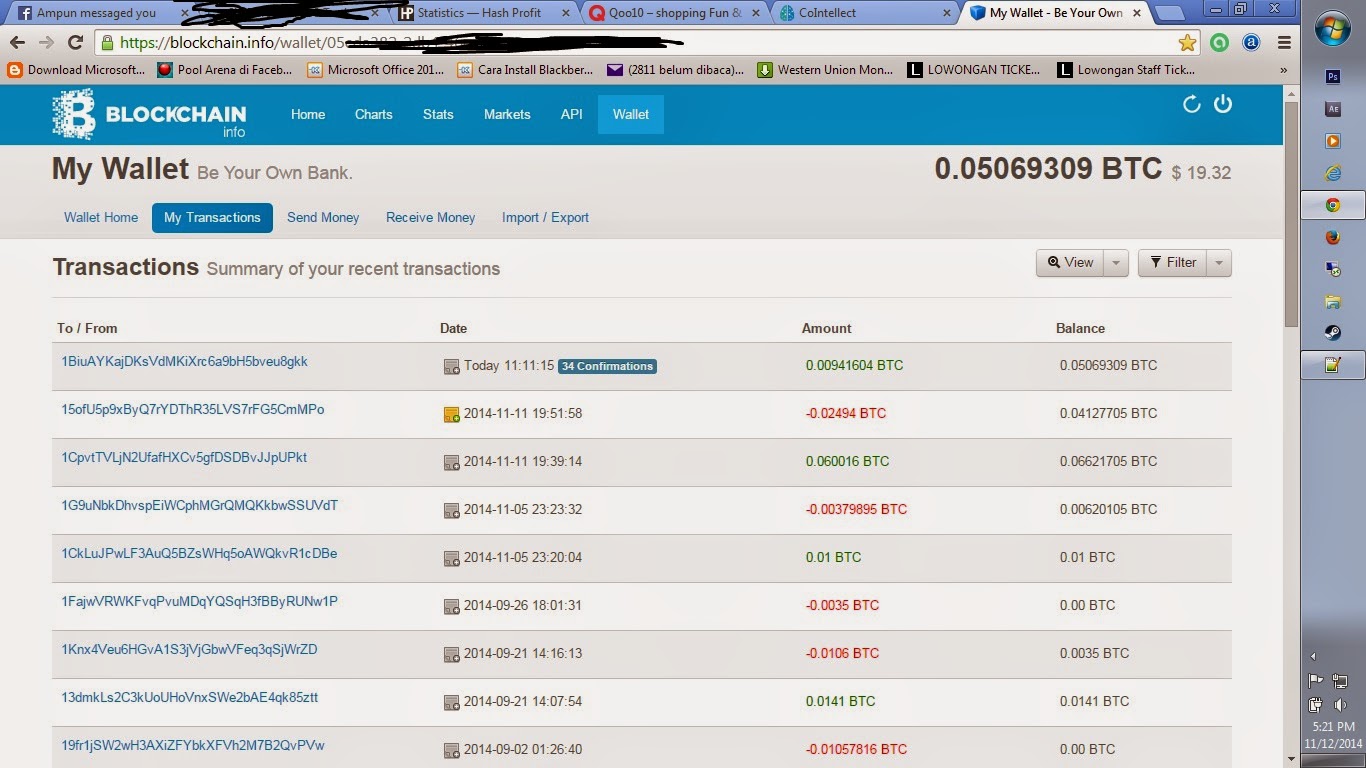The width and height of the screenshot is (1366, 768).
Task: Click the green circular extension icon
Action: 1219,43
